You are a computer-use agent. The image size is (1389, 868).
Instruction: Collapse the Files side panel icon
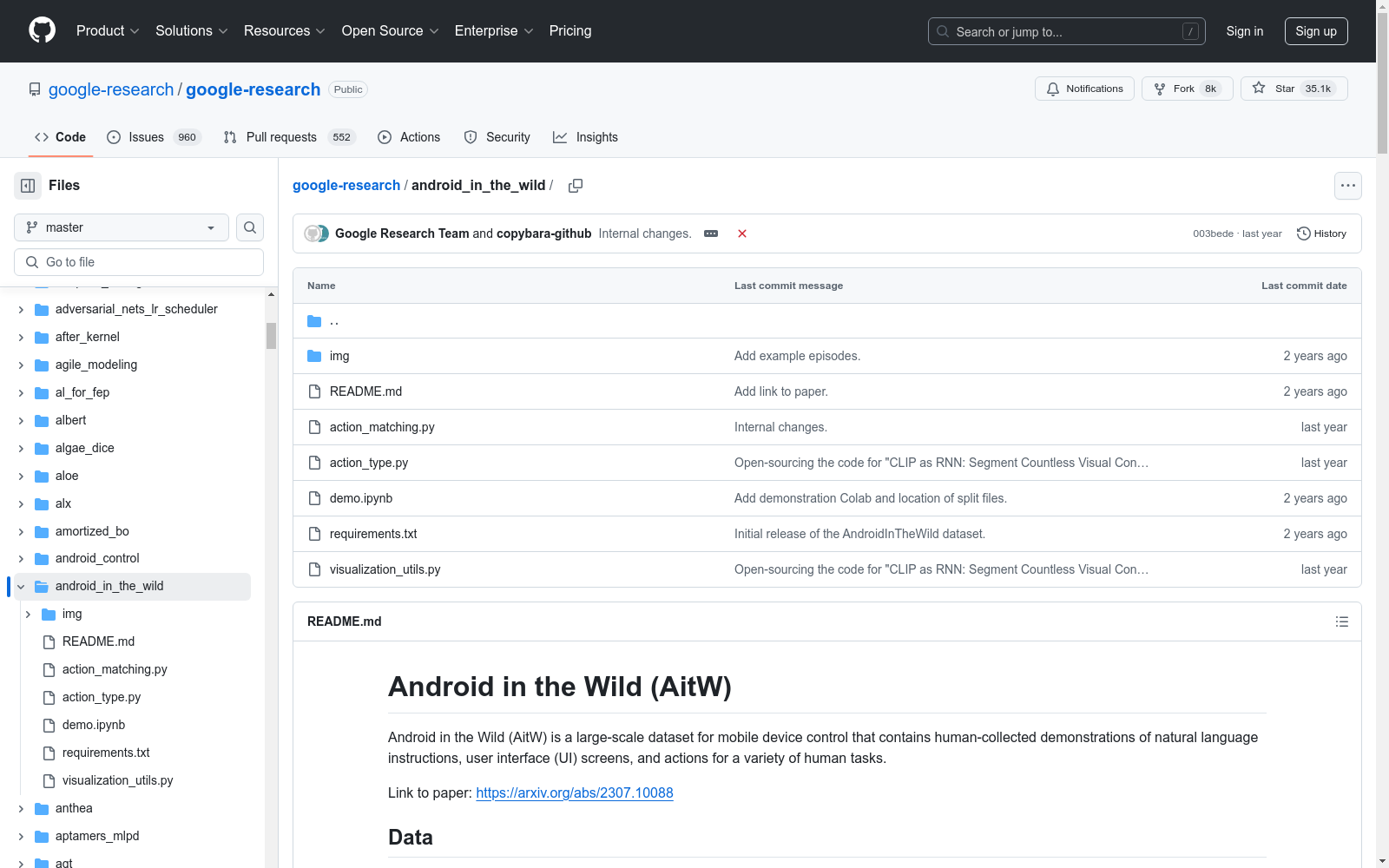point(28,186)
